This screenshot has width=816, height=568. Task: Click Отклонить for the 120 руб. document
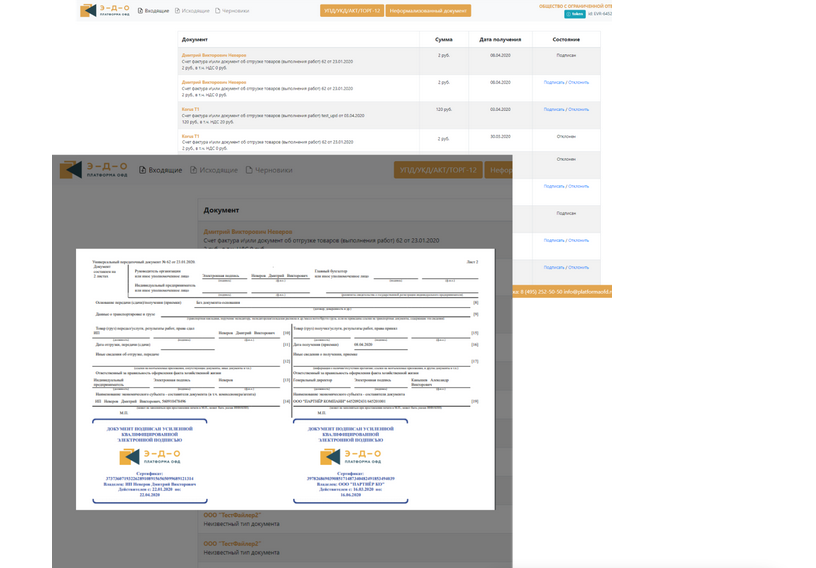coord(579,109)
